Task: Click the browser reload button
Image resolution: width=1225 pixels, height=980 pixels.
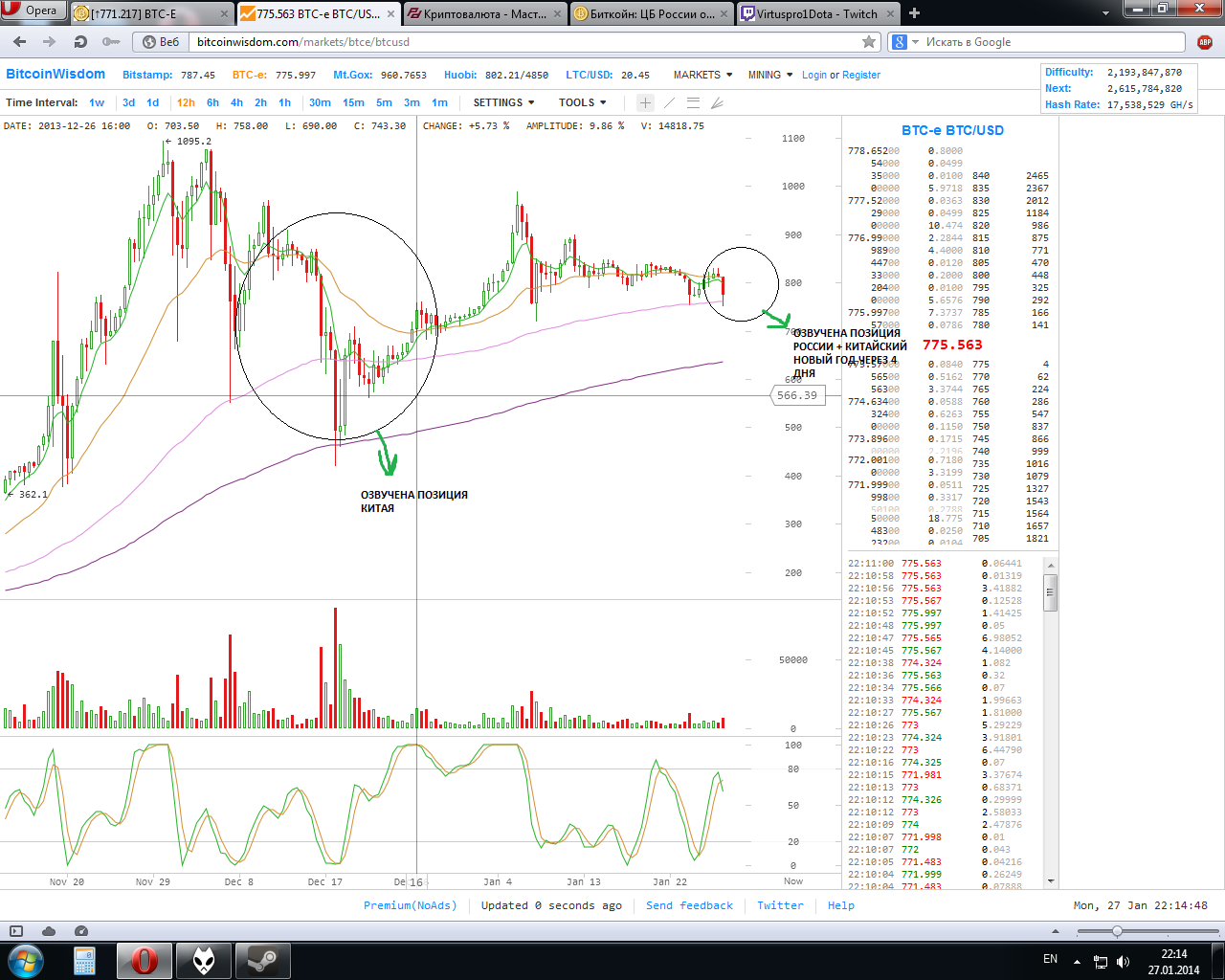Action: [x=80, y=42]
